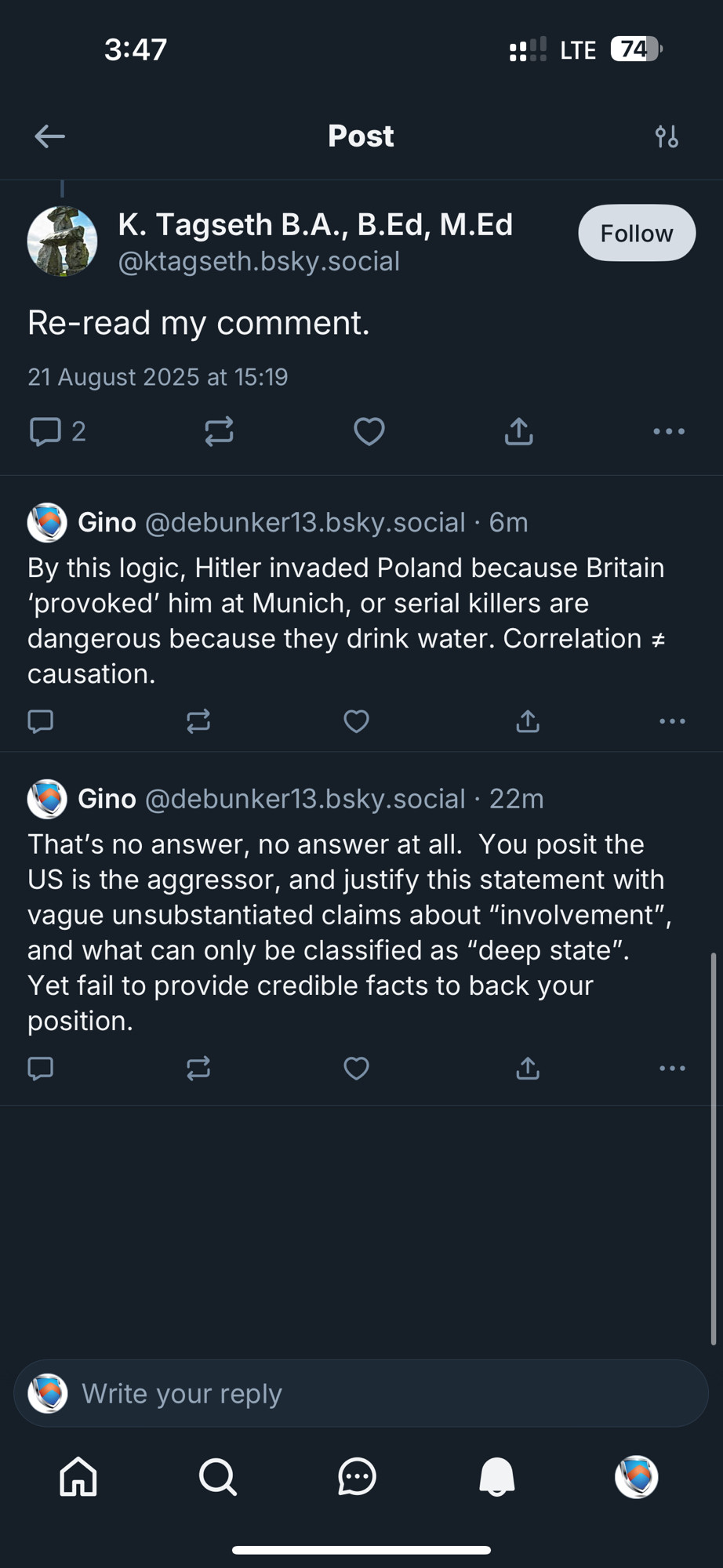Like Gino's 22m-old reply
Viewport: 723px width, 1568px height.
356,1068
